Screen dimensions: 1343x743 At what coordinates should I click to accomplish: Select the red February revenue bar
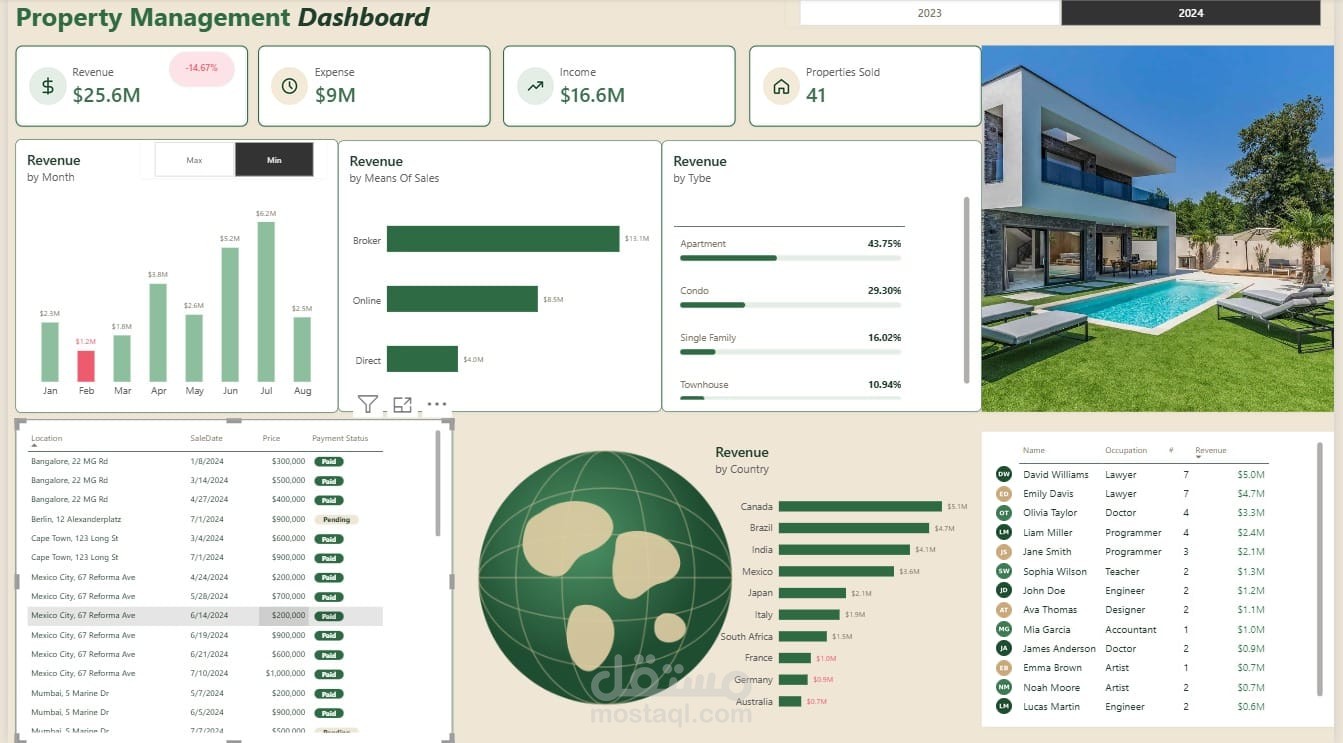tap(86, 366)
